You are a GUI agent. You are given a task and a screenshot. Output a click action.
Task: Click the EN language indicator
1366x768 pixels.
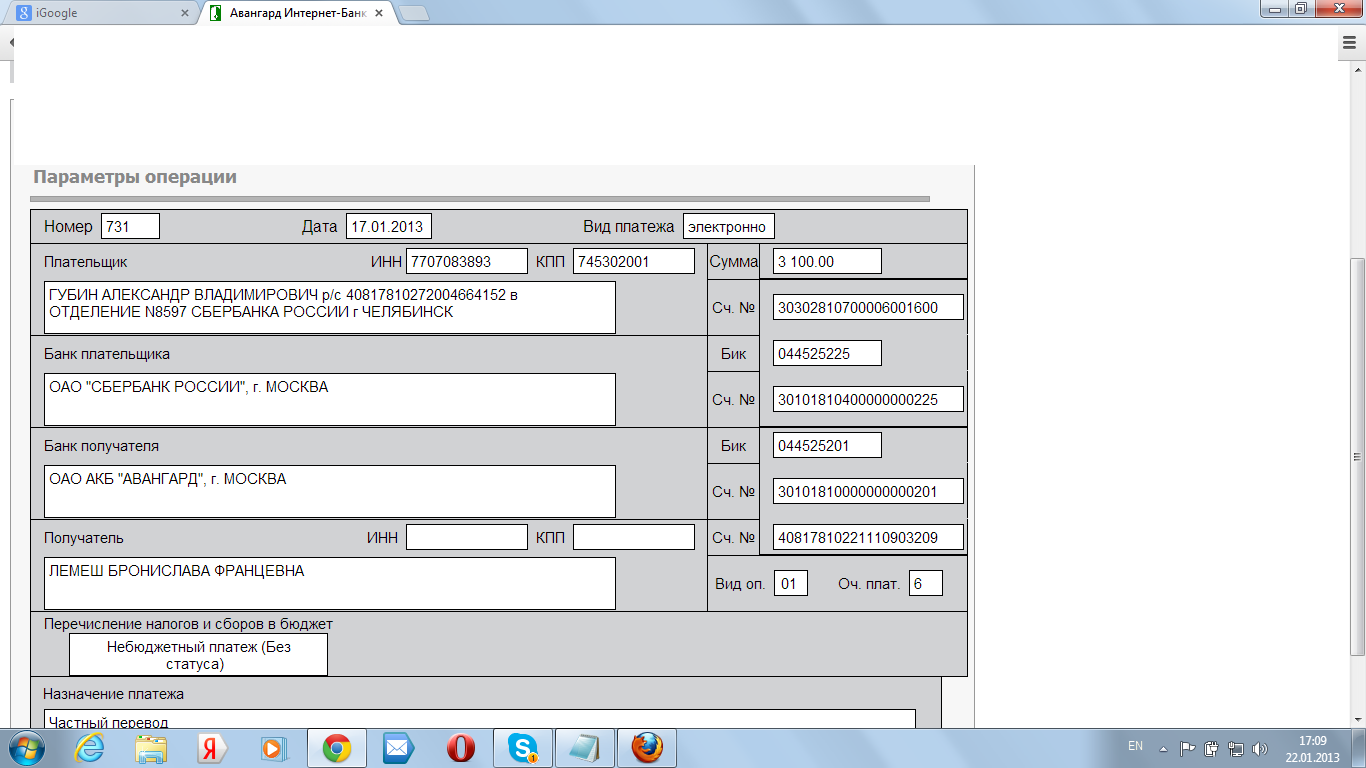(x=1135, y=747)
